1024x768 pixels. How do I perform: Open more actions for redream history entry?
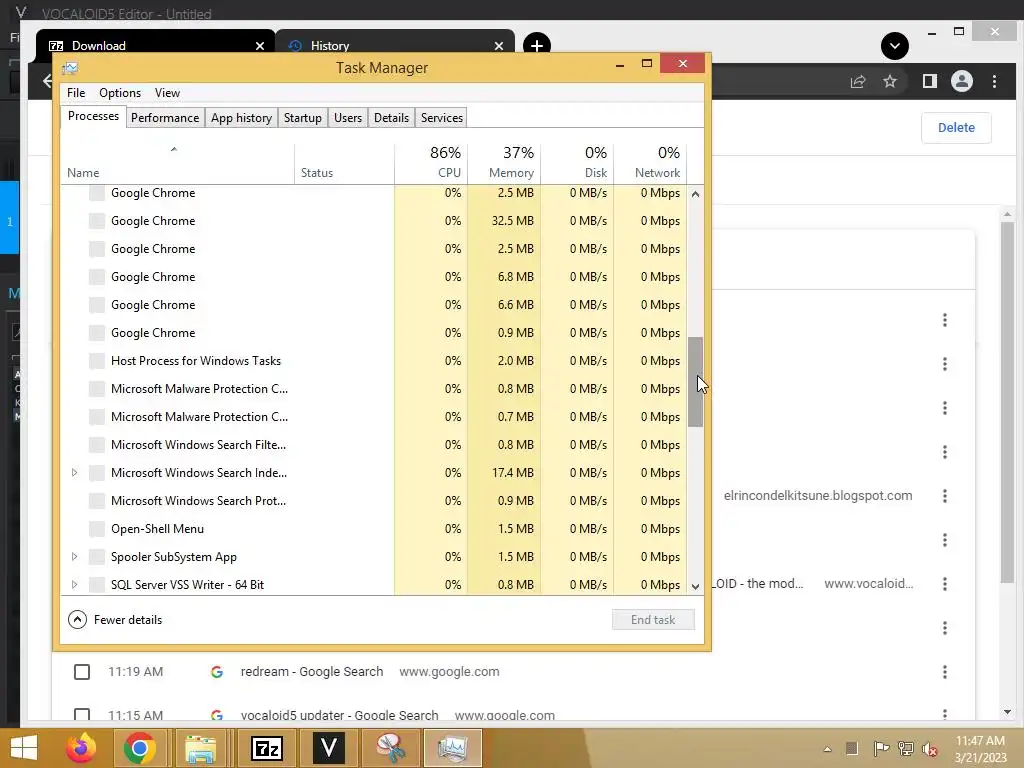point(944,671)
